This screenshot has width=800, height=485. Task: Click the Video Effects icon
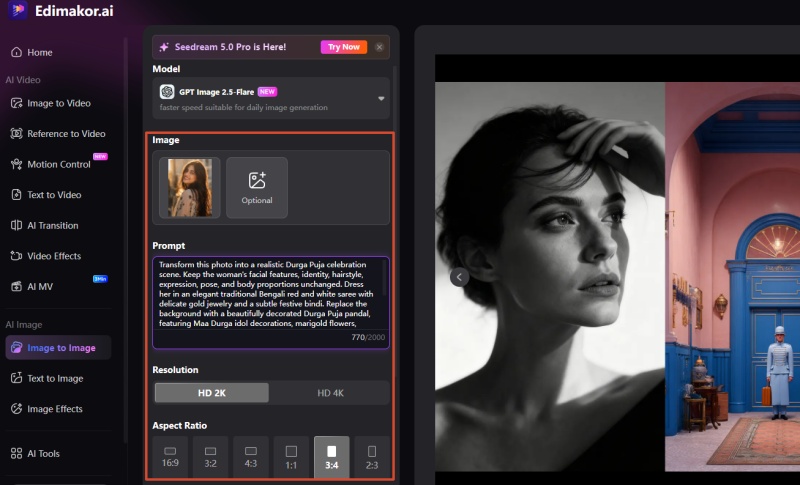tap(16, 256)
